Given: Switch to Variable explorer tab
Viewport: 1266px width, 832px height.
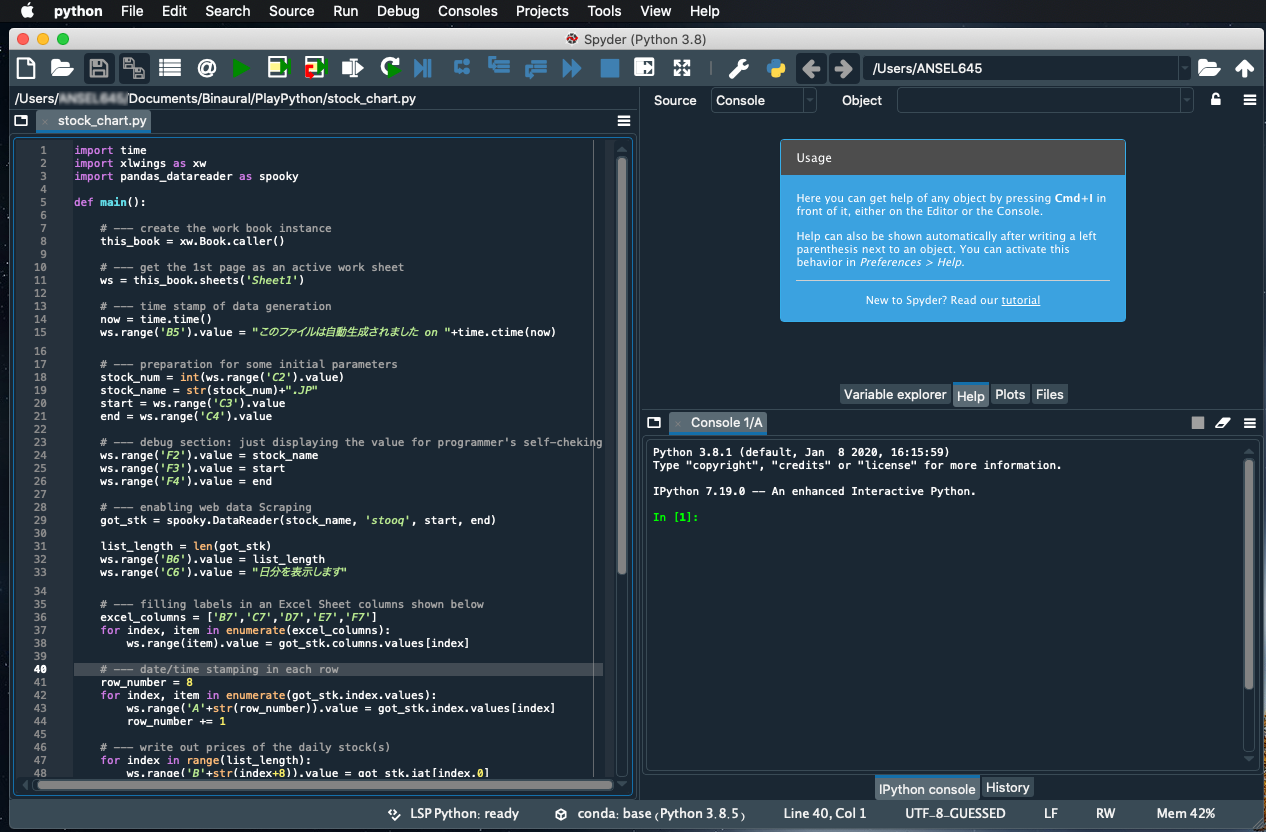Looking at the screenshot, I should 895,394.
